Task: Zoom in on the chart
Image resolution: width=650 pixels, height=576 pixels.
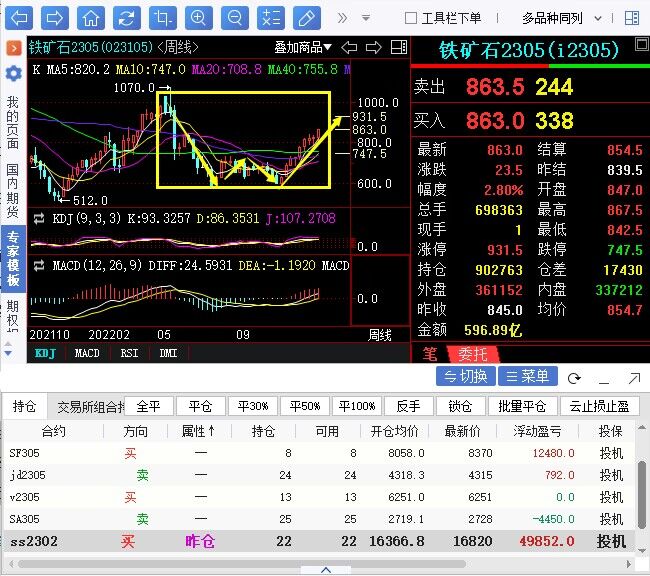Action: pos(198,18)
